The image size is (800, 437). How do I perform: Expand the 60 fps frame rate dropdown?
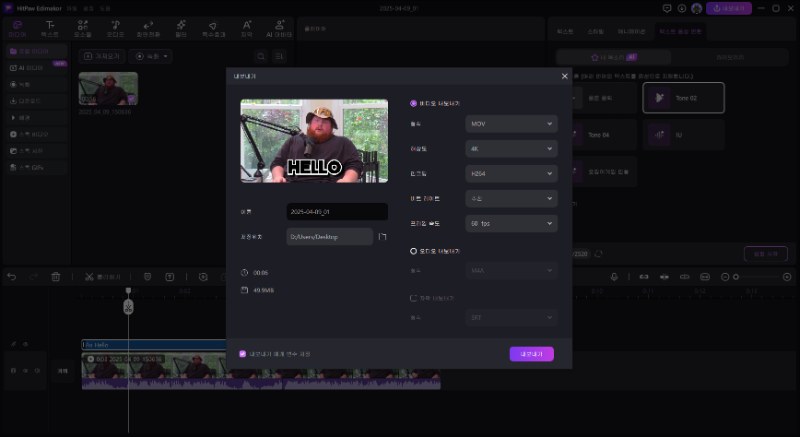(511, 223)
